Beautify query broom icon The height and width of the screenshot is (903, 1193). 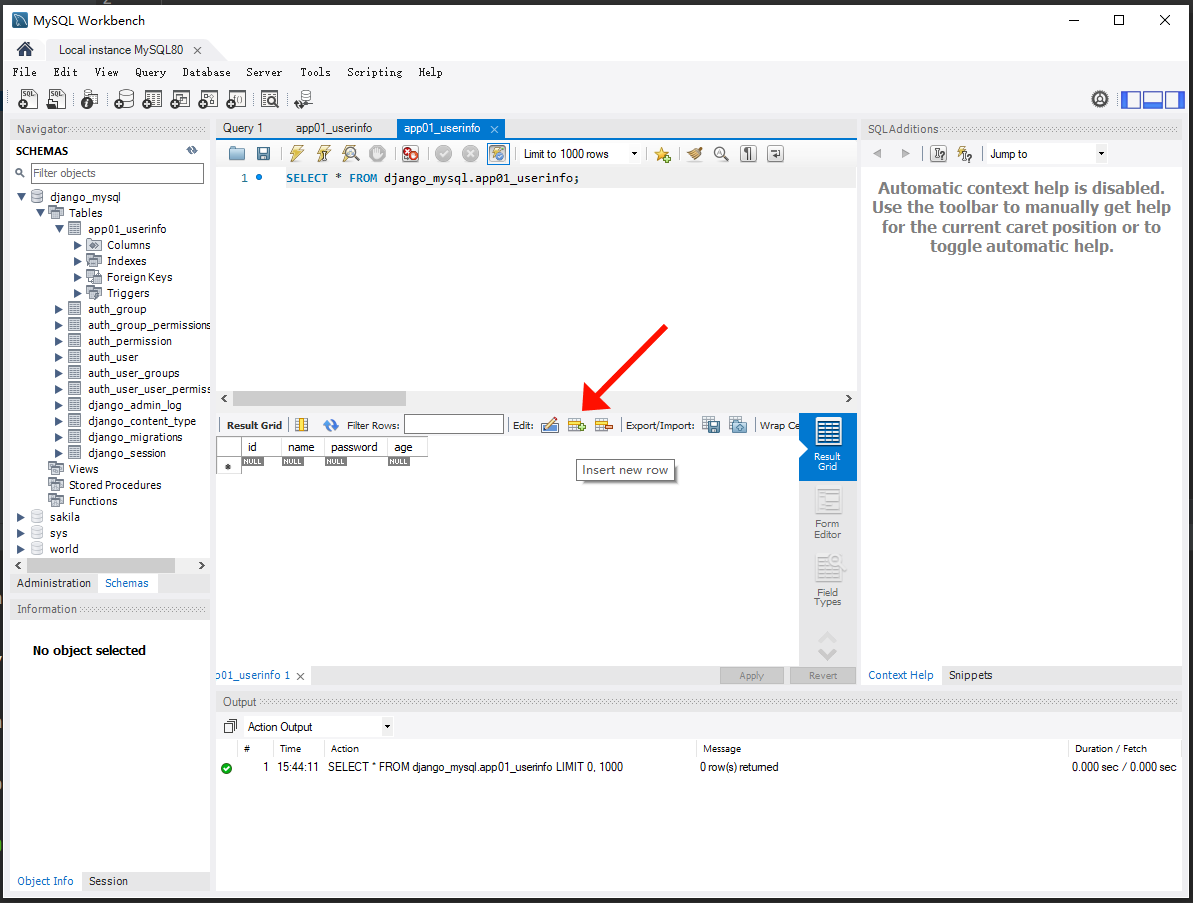coord(695,154)
